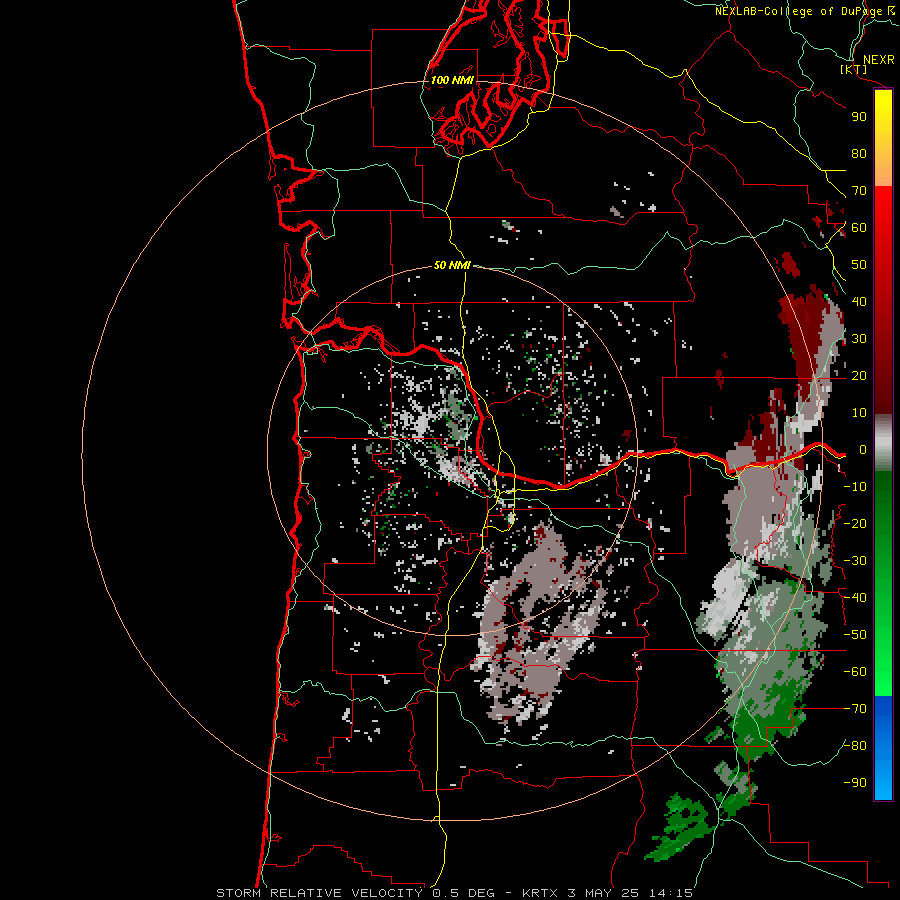
Task: Click the -30 value on velocity scale
Action: pyautogui.click(x=855, y=561)
